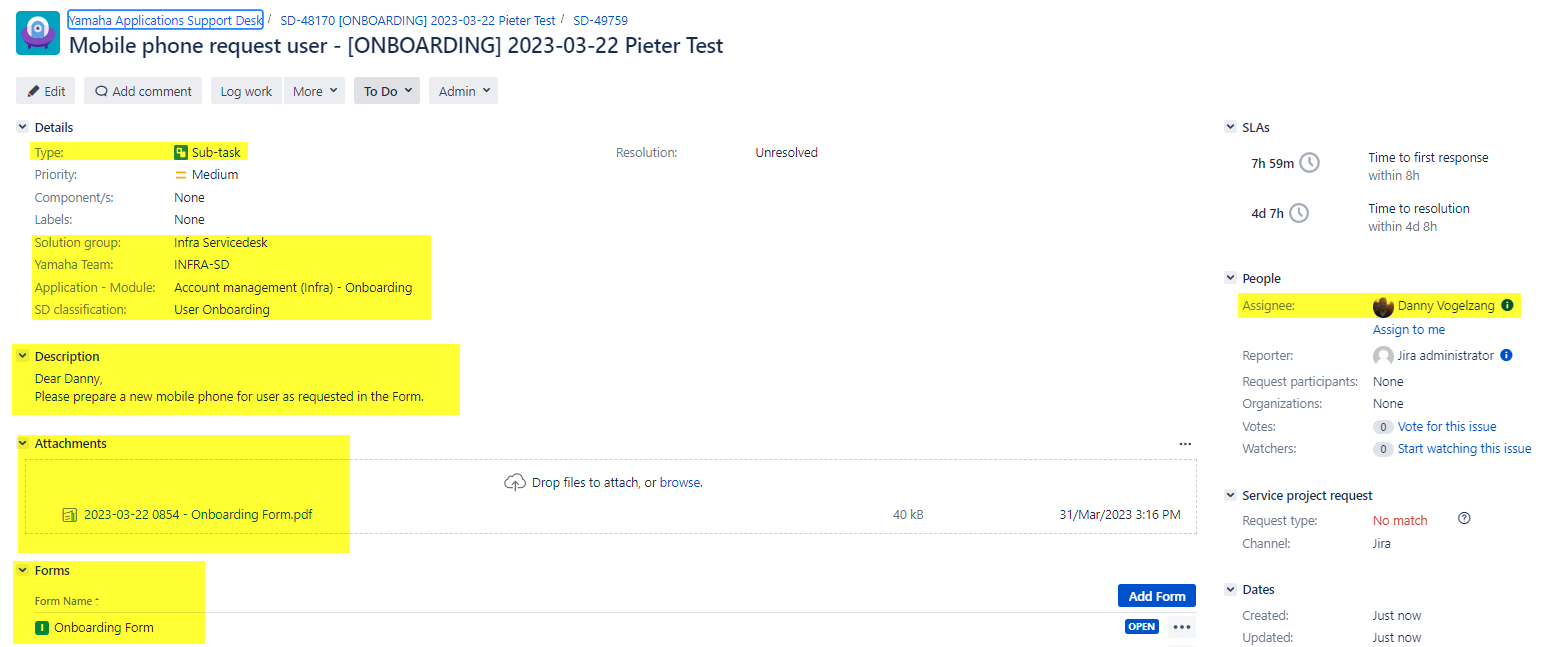
Task: Open parent issue SD-48170 breadcrumb link
Action: [418, 20]
